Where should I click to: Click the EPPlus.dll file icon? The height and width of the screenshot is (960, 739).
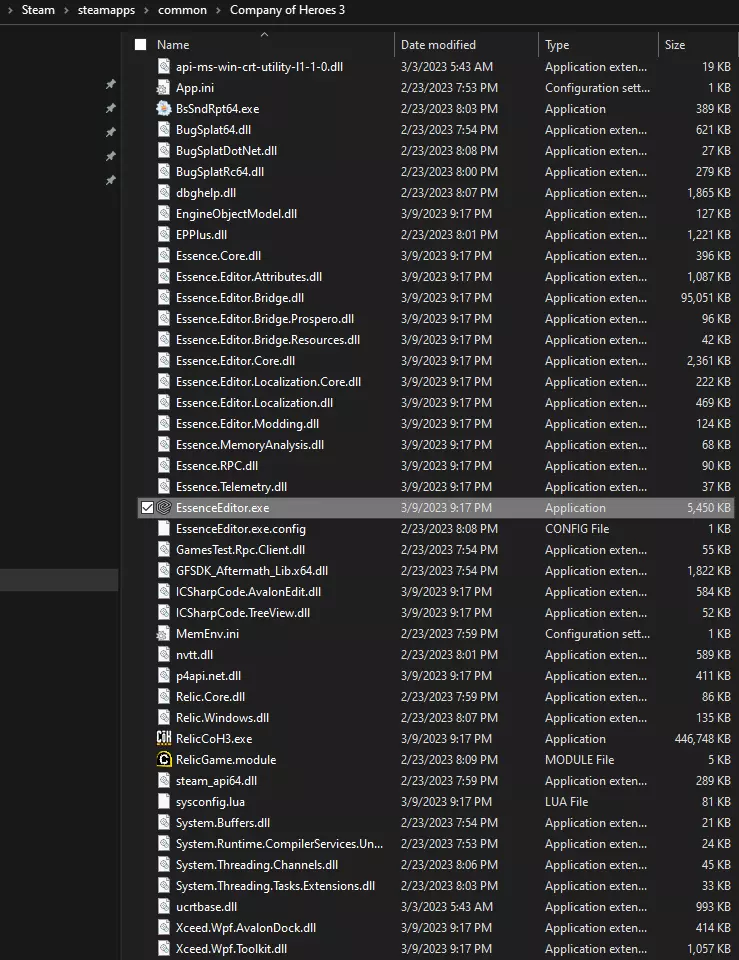[163, 234]
